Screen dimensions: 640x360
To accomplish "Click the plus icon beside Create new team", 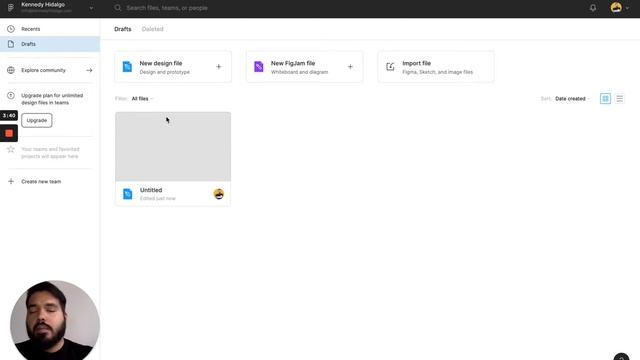I will pos(11,182).
